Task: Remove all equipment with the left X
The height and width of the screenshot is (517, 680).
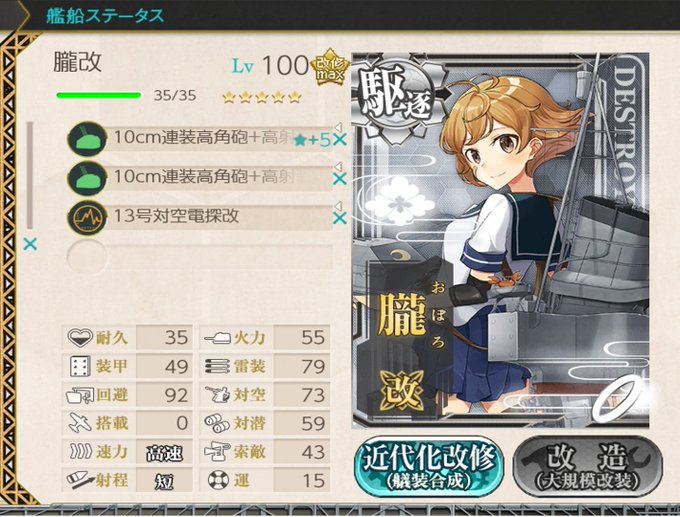Action: point(30,244)
